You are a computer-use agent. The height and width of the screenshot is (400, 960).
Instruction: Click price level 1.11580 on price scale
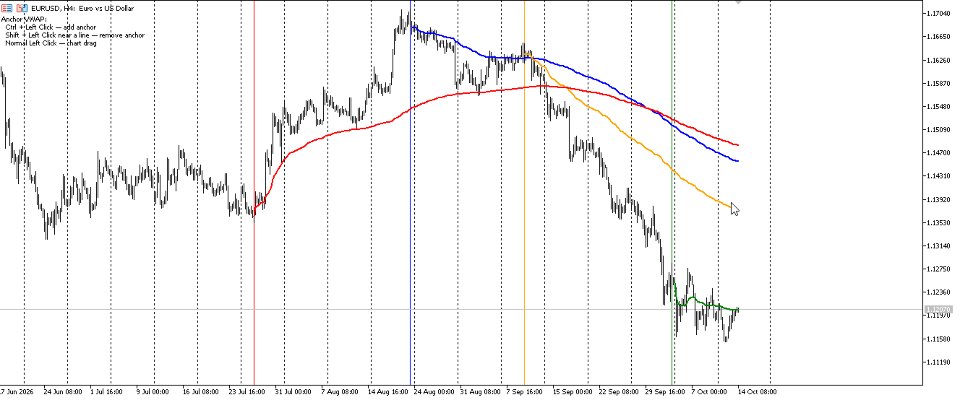point(938,339)
